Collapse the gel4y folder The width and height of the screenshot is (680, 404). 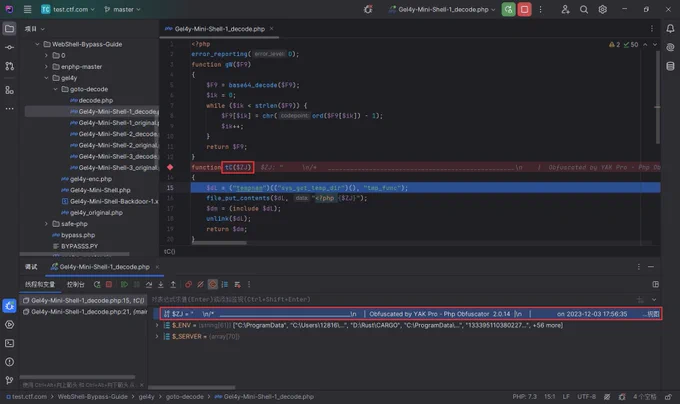pos(46,78)
